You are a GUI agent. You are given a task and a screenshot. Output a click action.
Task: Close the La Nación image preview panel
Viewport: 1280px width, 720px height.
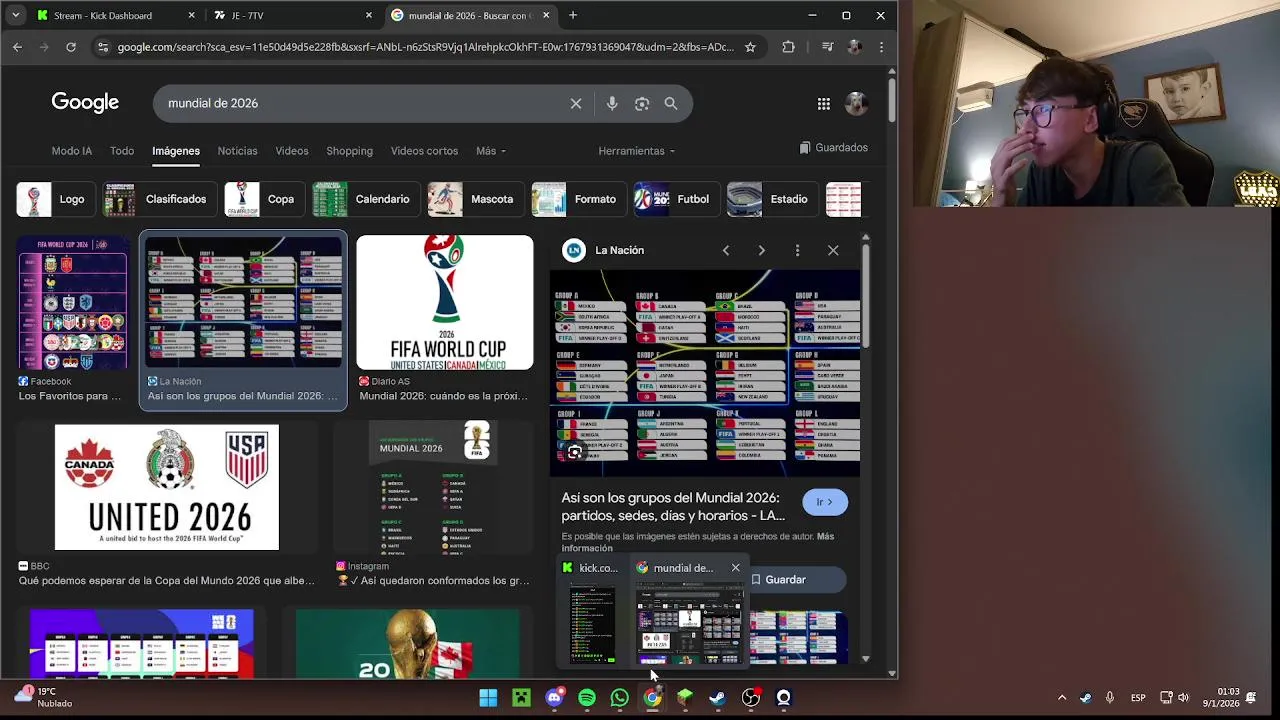tap(833, 250)
